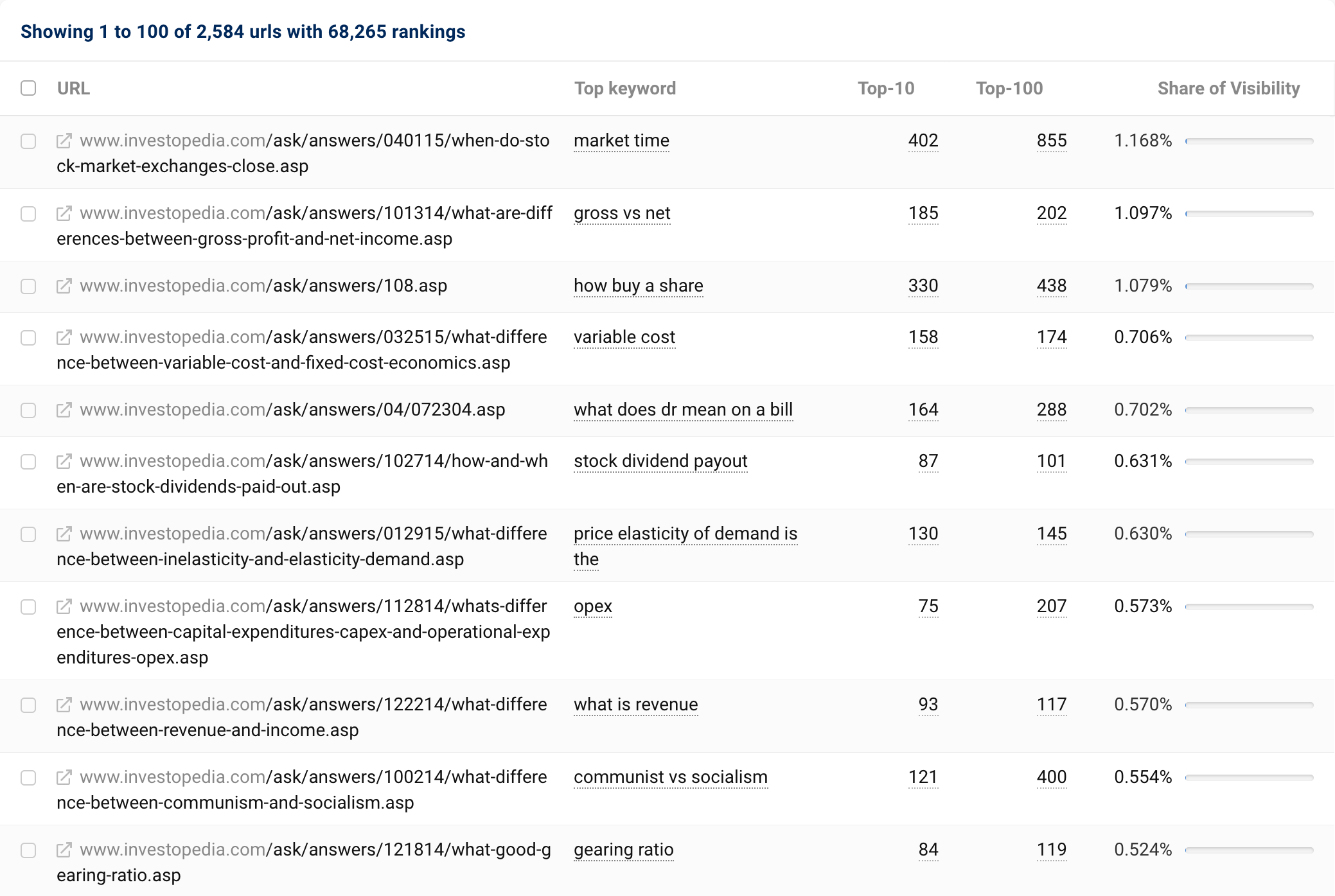The width and height of the screenshot is (1335, 896).
Task: Tick the checkbox for the variable cost row
Action: (x=28, y=338)
